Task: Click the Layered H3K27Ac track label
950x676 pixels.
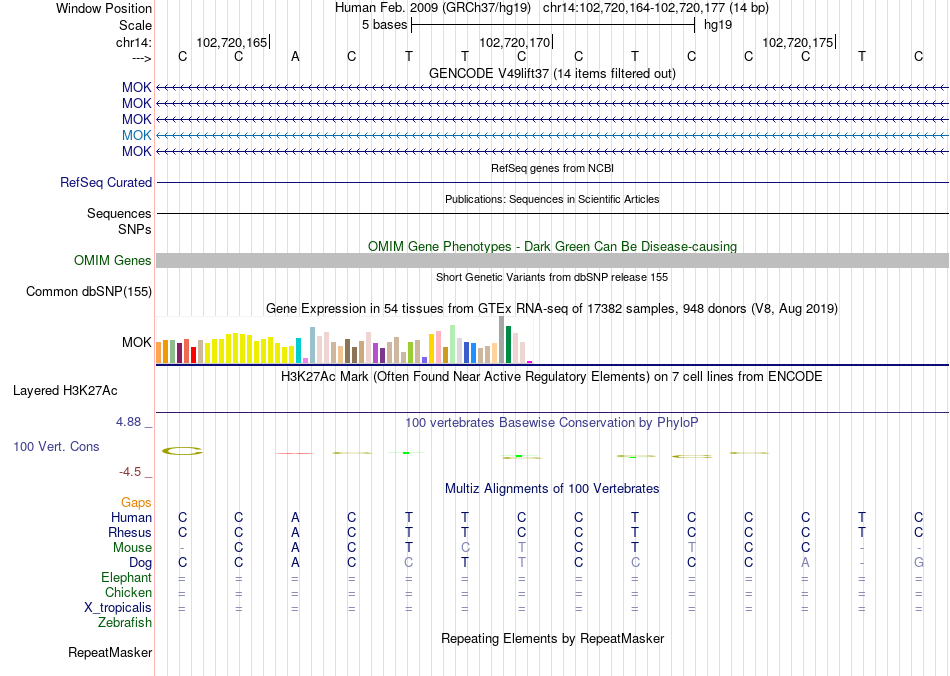Action: 65,391
